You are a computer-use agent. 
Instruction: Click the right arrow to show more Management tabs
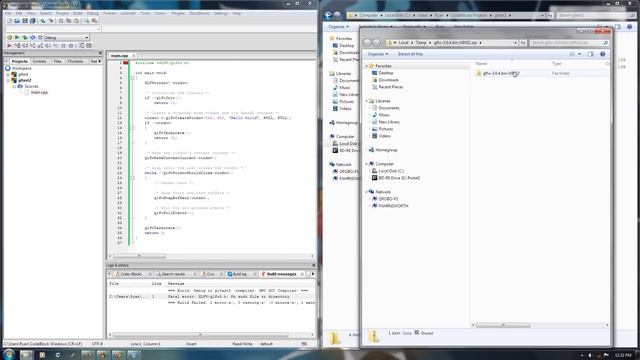coord(100,61)
